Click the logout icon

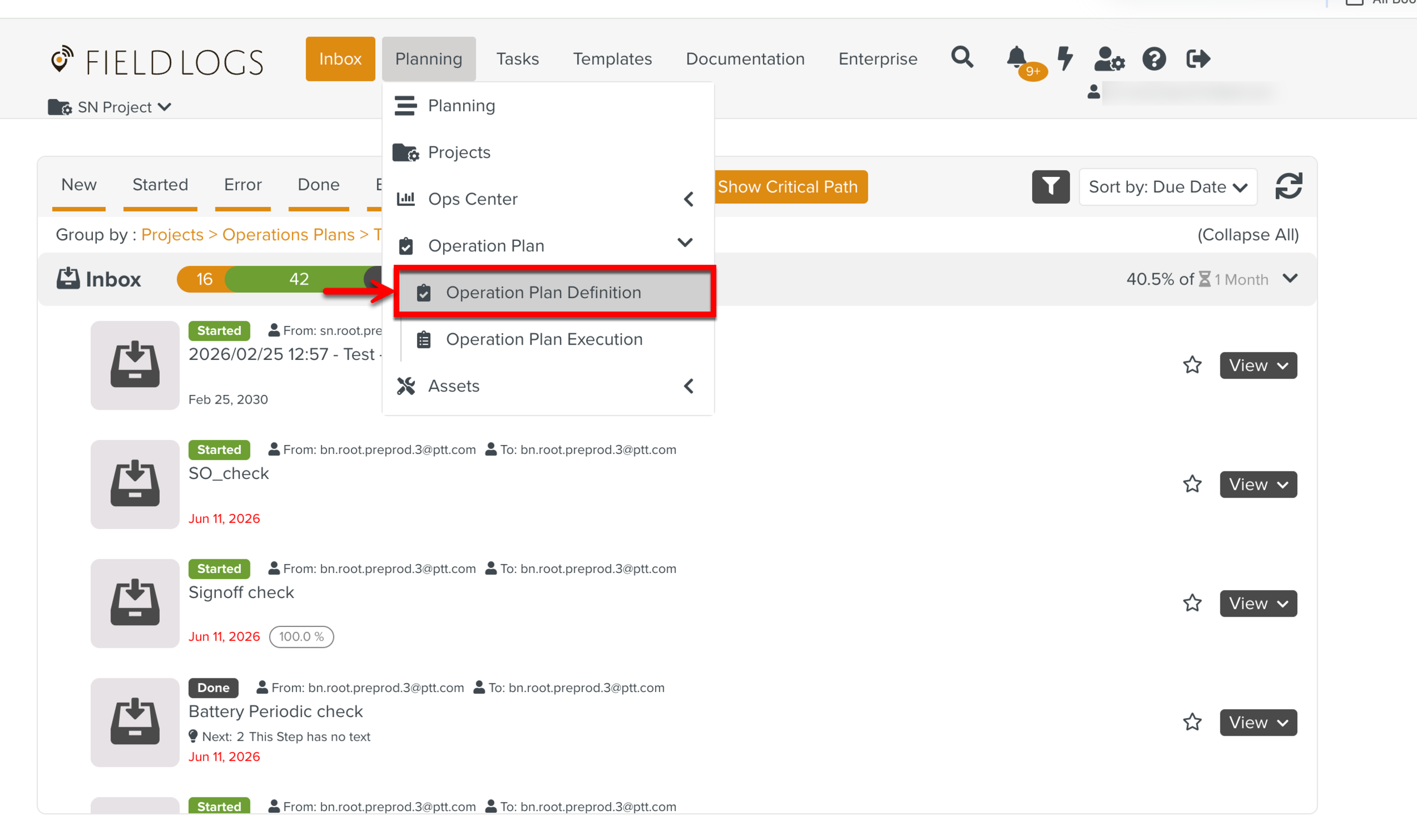(1198, 58)
